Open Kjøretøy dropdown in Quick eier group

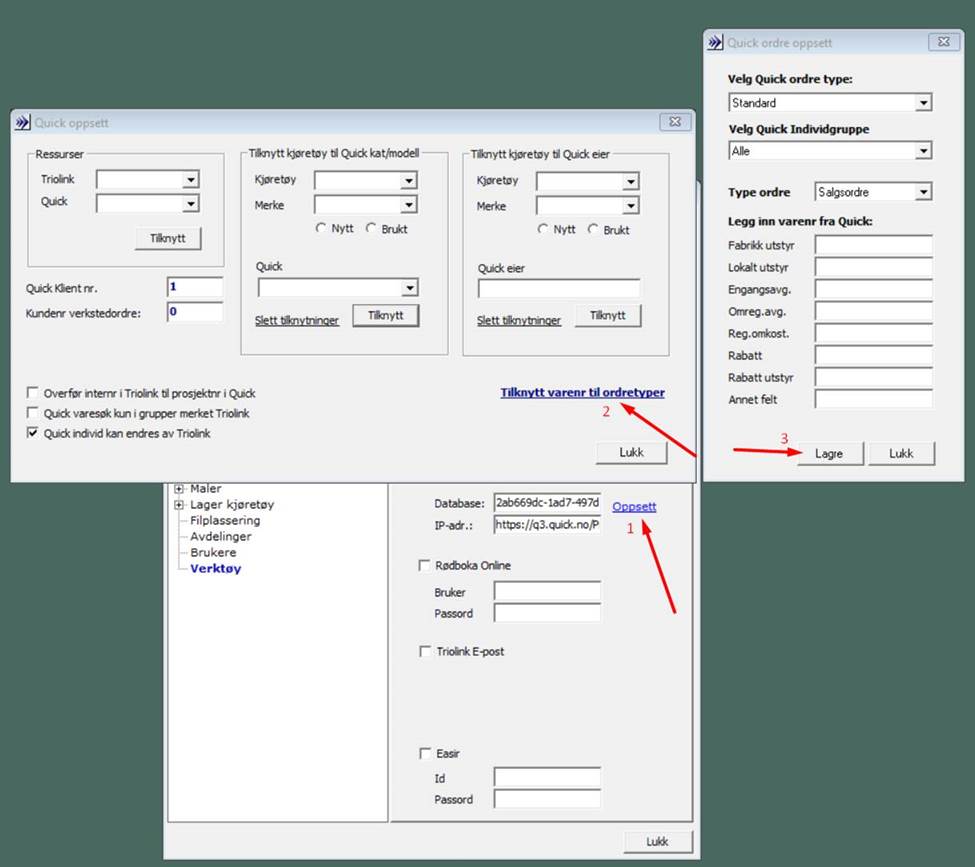[631, 181]
